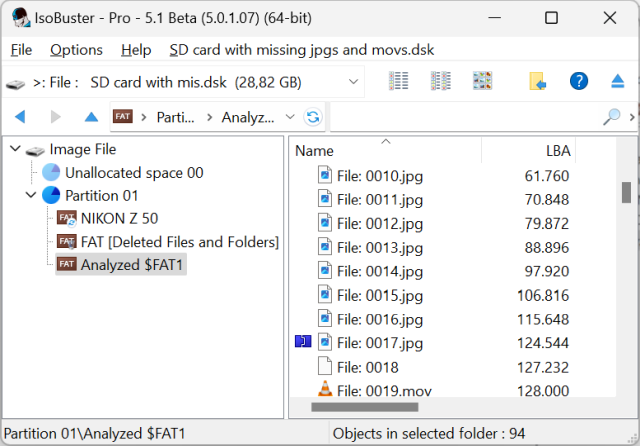Select Partition 01 in the tree

coord(102,195)
